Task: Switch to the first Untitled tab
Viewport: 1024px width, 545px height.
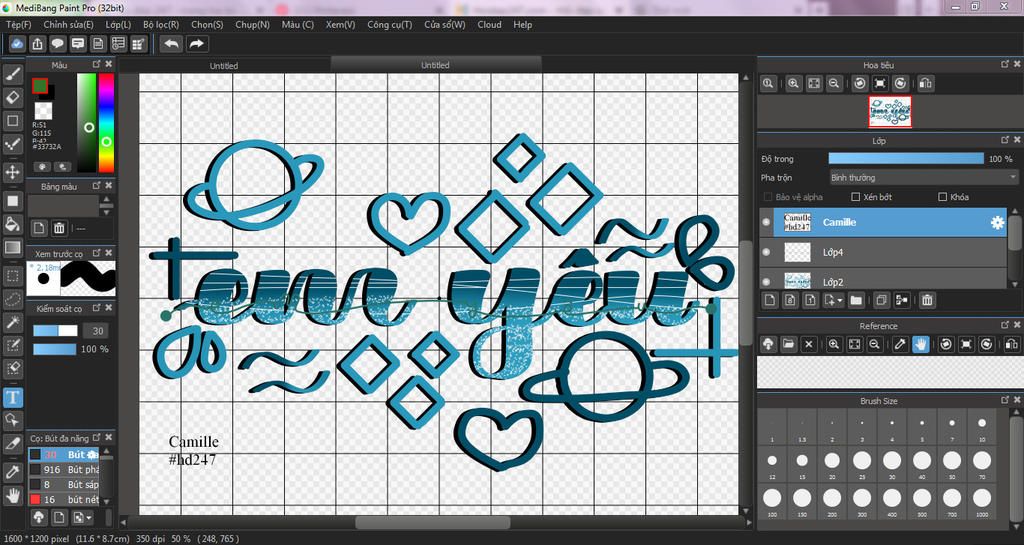Action: [x=224, y=65]
